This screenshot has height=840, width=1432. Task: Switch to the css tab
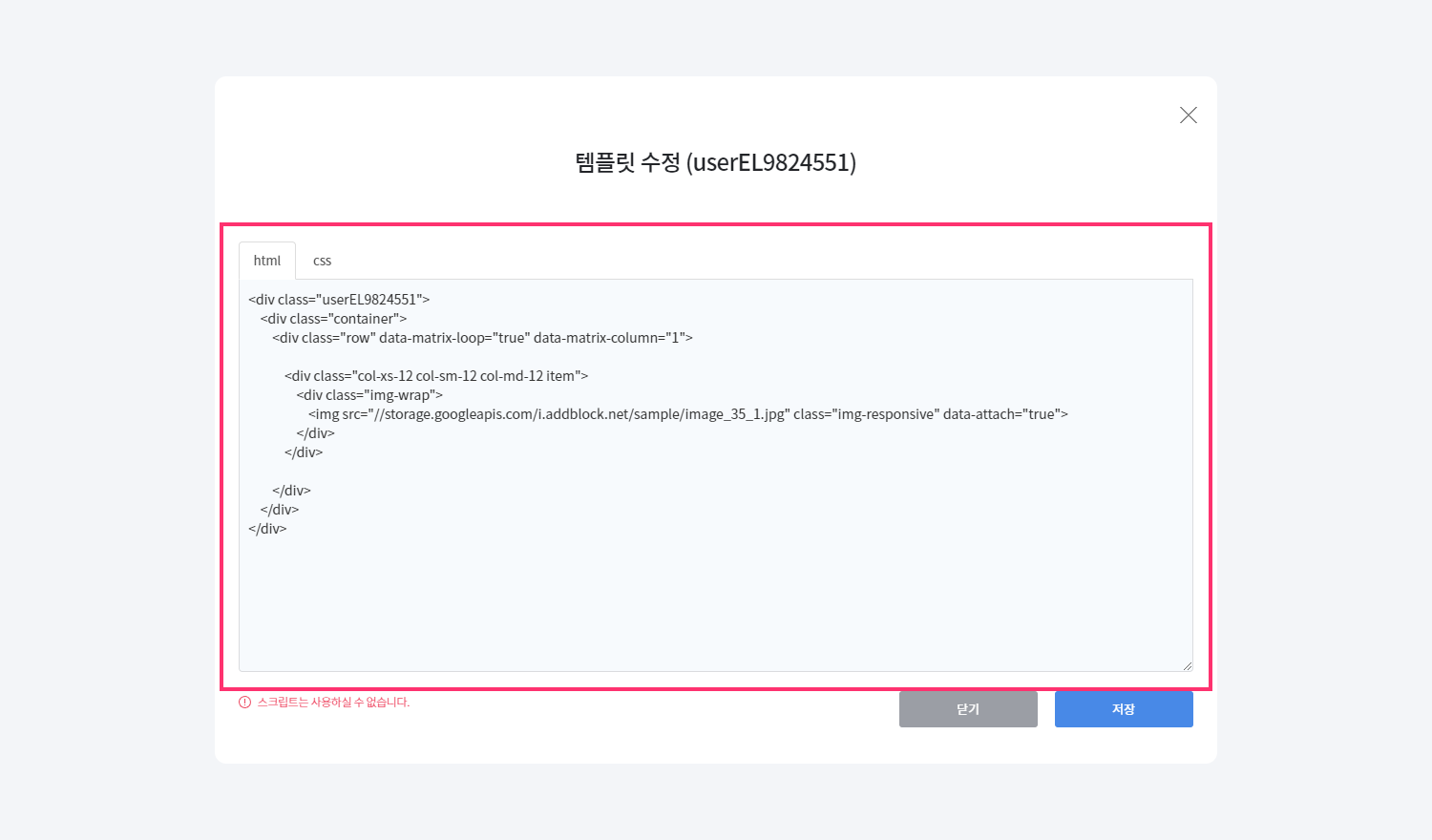(322, 261)
